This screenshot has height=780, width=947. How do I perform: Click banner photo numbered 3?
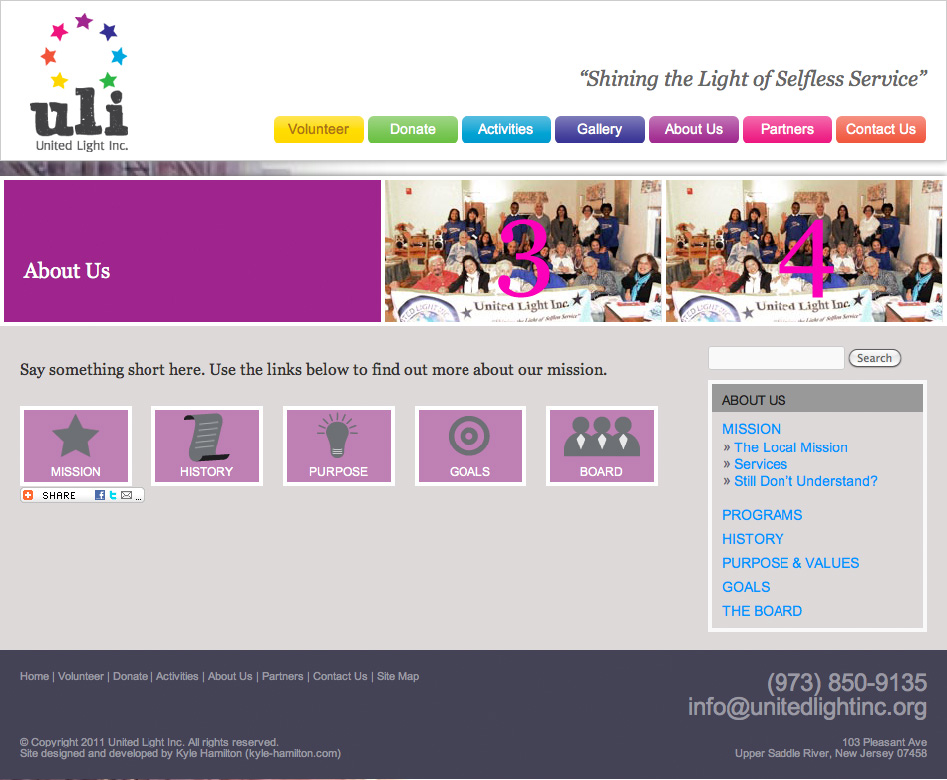523,251
